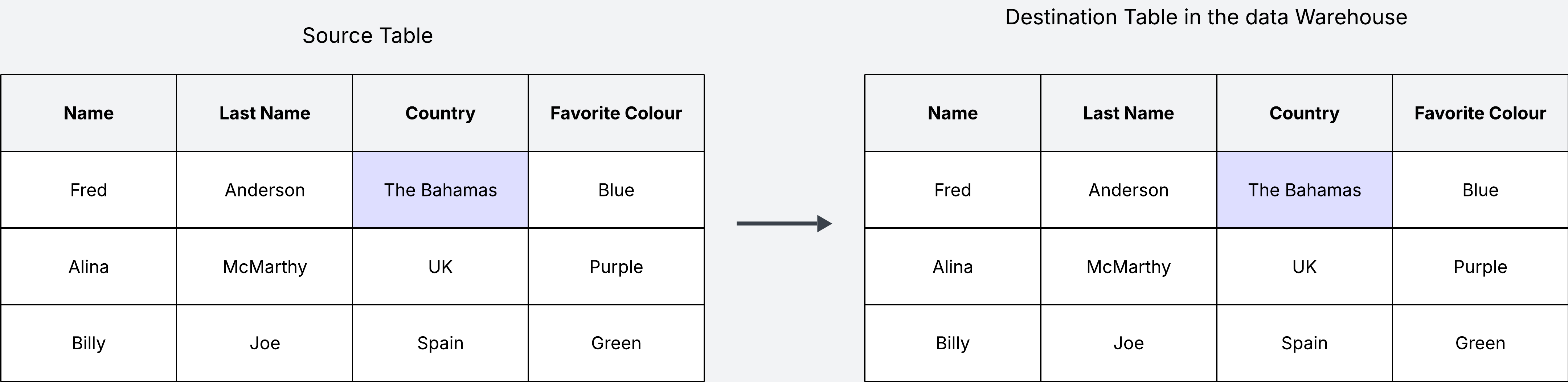Select the Joe cell in the source table
The width and height of the screenshot is (1568, 382).
[x=264, y=343]
